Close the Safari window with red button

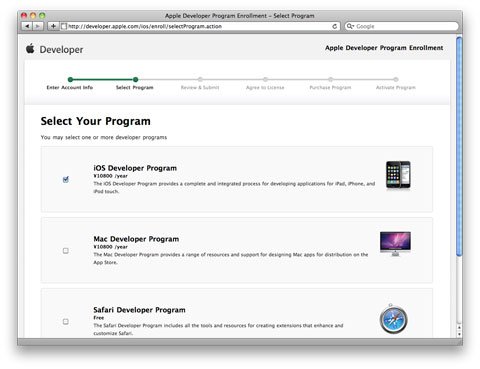(x=24, y=16)
